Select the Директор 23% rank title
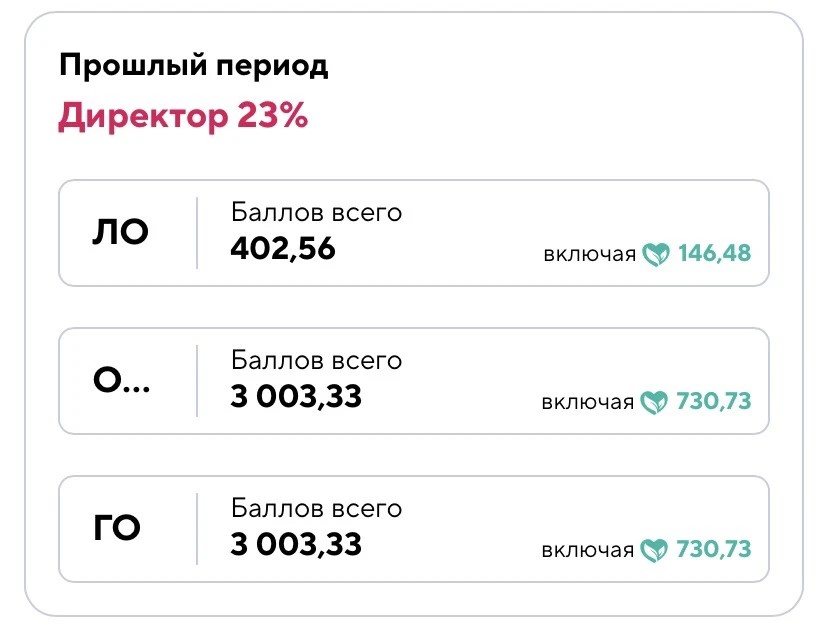The height and width of the screenshot is (637, 828). pyautogui.click(x=183, y=116)
